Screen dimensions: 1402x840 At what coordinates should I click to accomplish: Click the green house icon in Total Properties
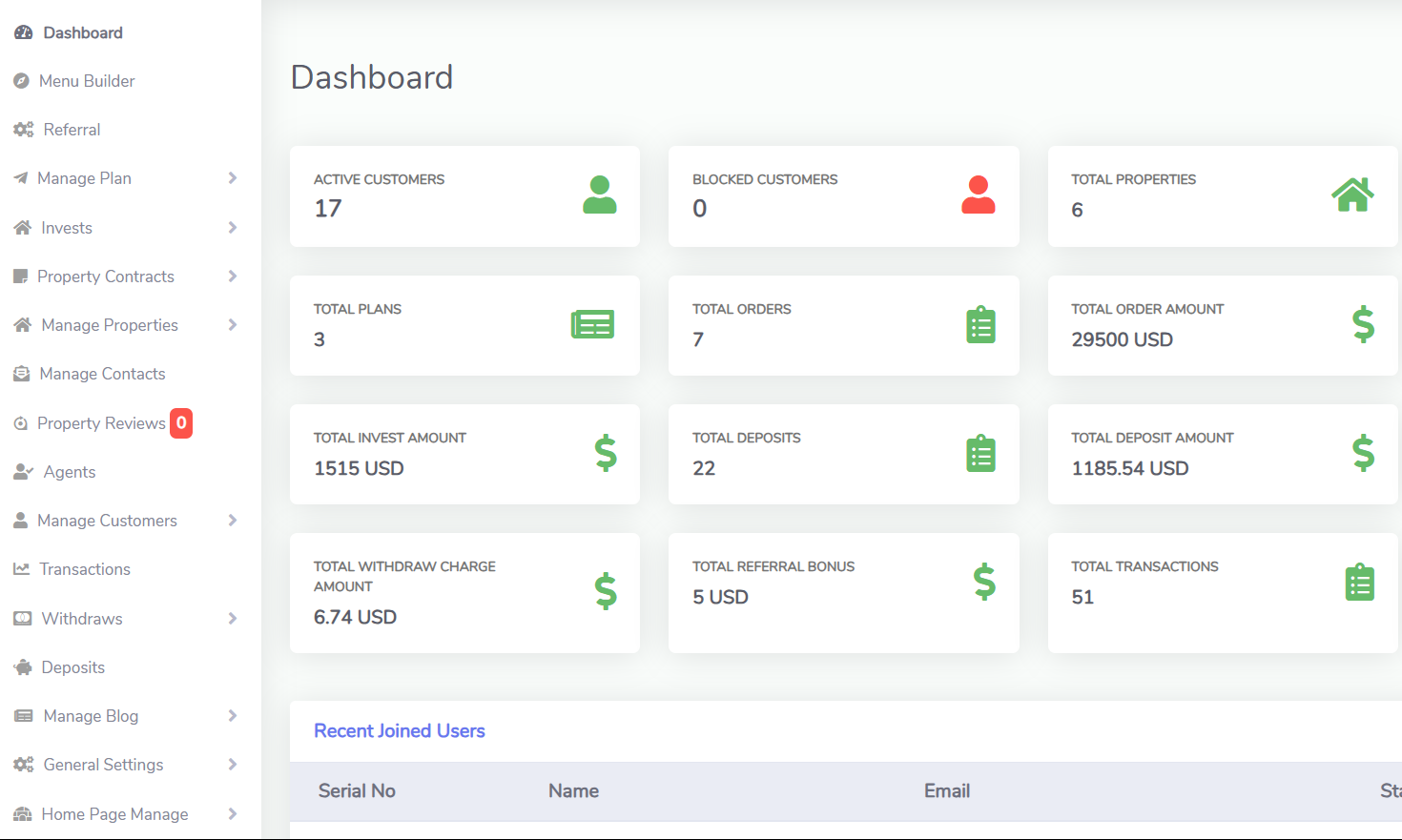point(1352,195)
